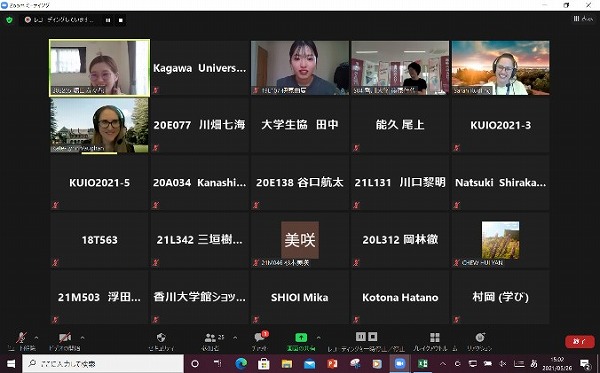Open PowerPoint from the Windows taskbar
Image resolution: width=600 pixels, height=373 pixels.
[332, 363]
